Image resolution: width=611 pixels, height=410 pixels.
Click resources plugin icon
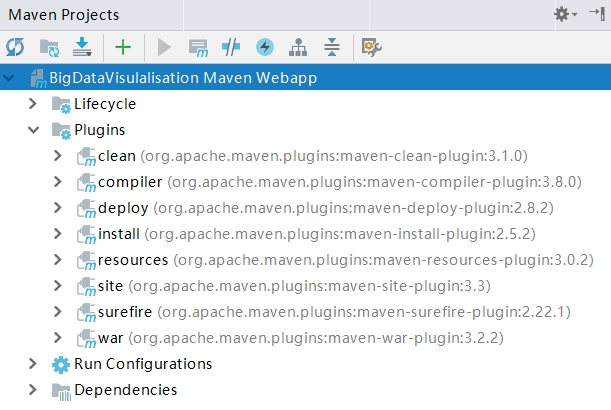(86, 261)
